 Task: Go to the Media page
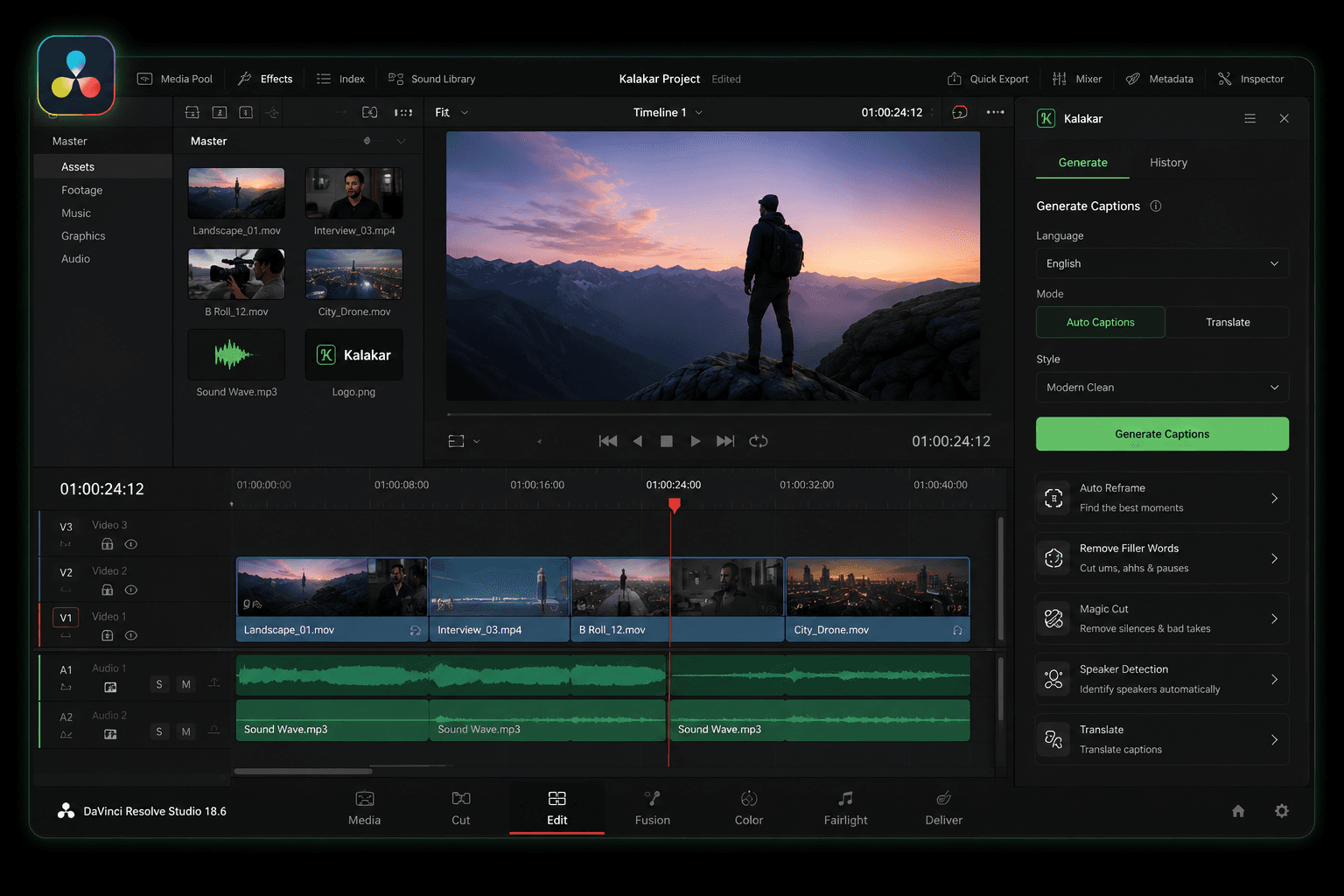(365, 808)
